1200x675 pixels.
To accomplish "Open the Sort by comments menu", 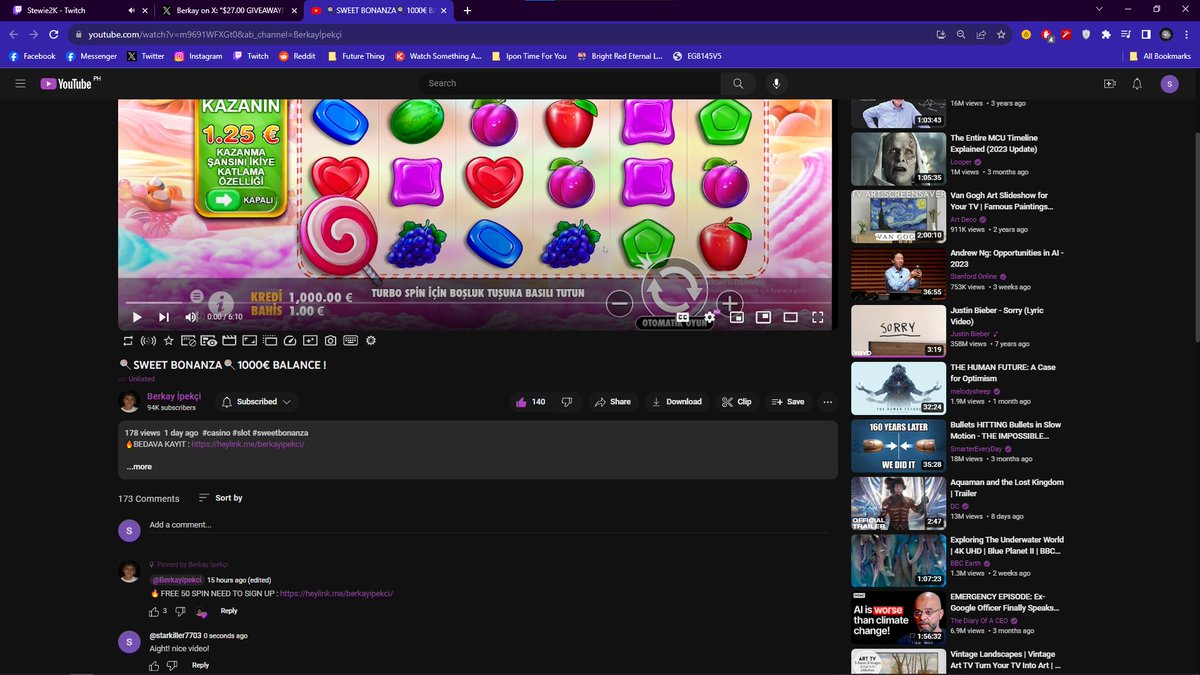I will (220, 498).
